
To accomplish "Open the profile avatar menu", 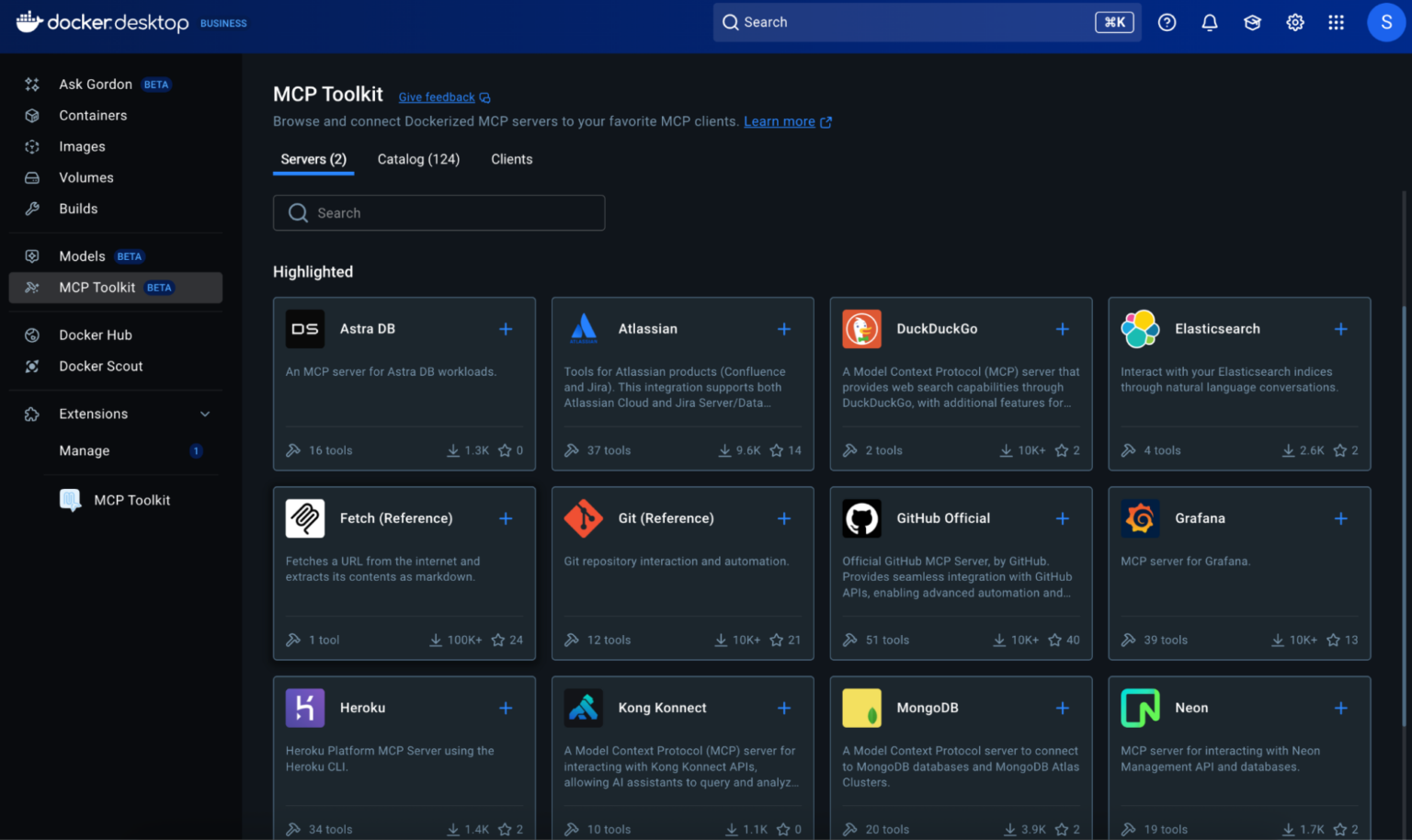I will pyautogui.click(x=1386, y=22).
